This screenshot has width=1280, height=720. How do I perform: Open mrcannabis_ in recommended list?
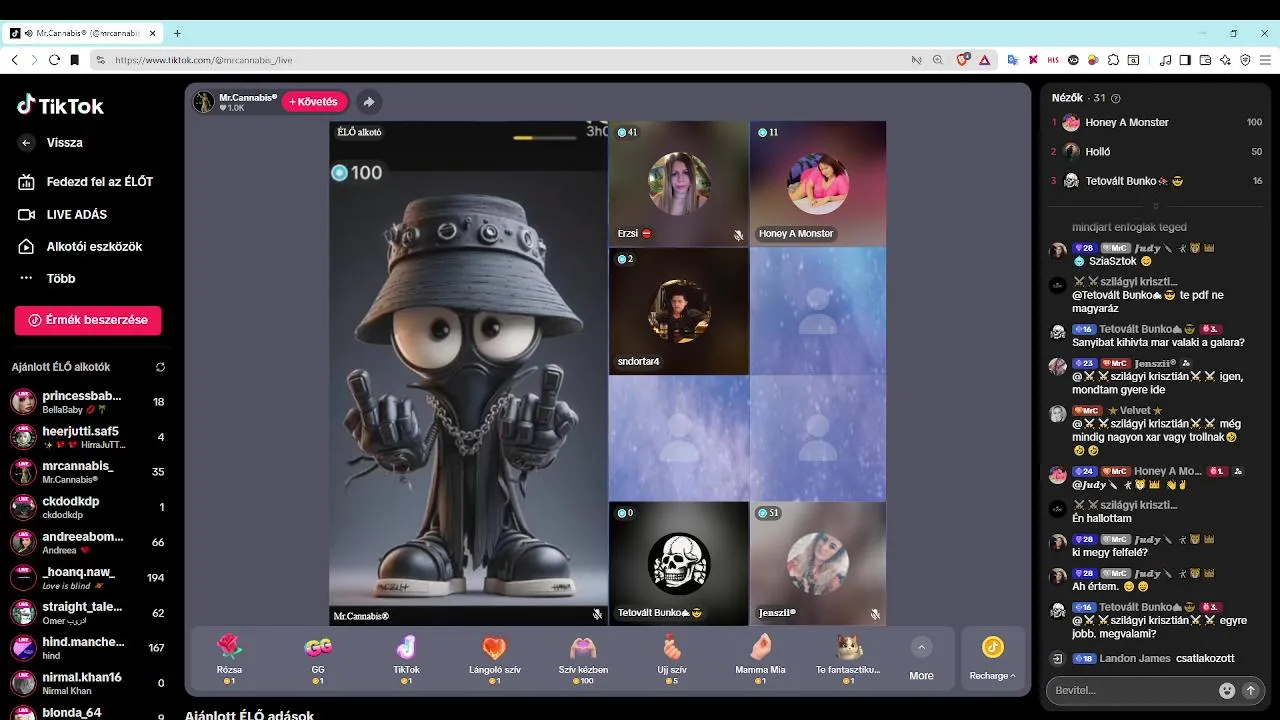point(88,472)
